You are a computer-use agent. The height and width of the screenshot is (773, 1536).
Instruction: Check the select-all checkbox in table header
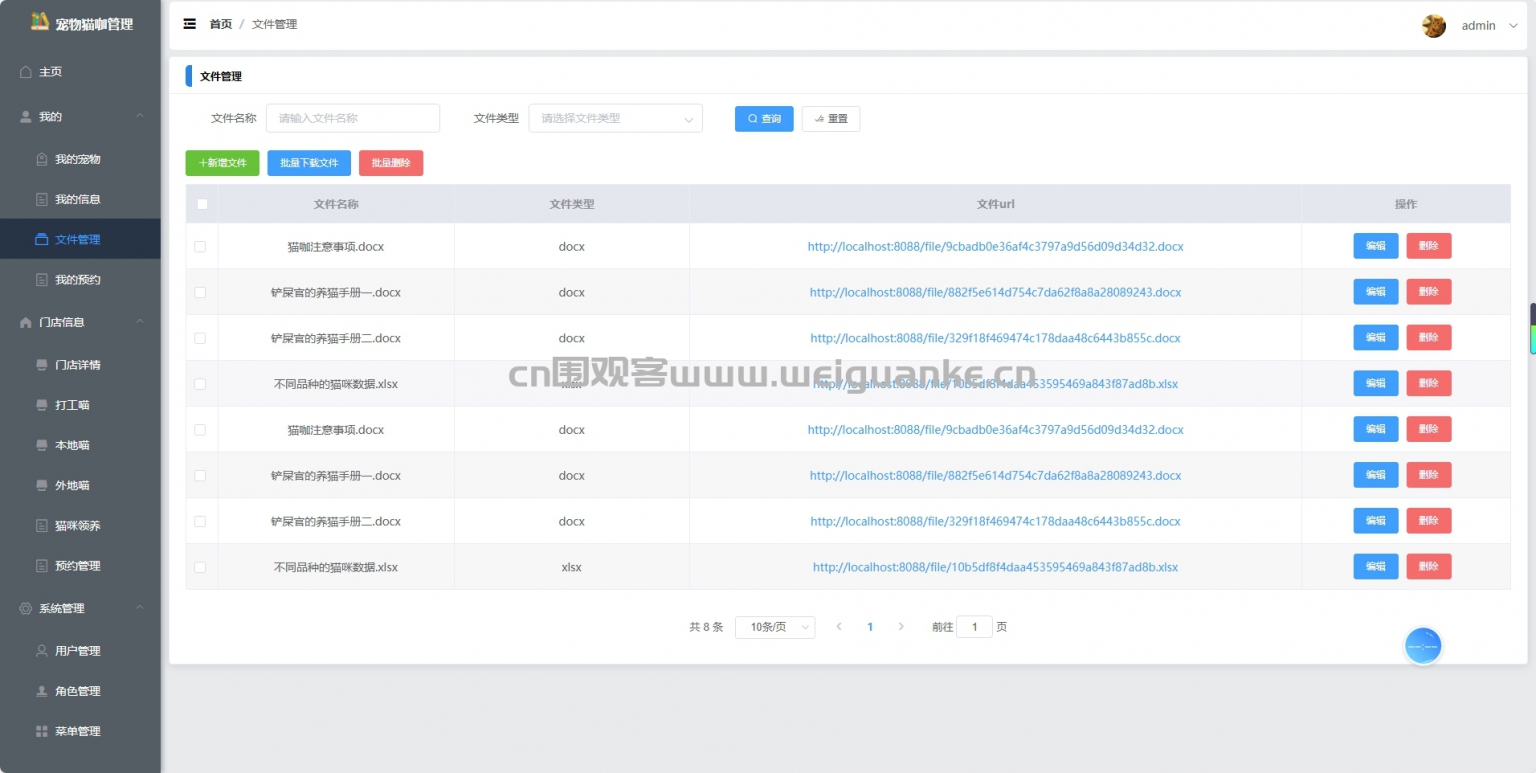201,203
